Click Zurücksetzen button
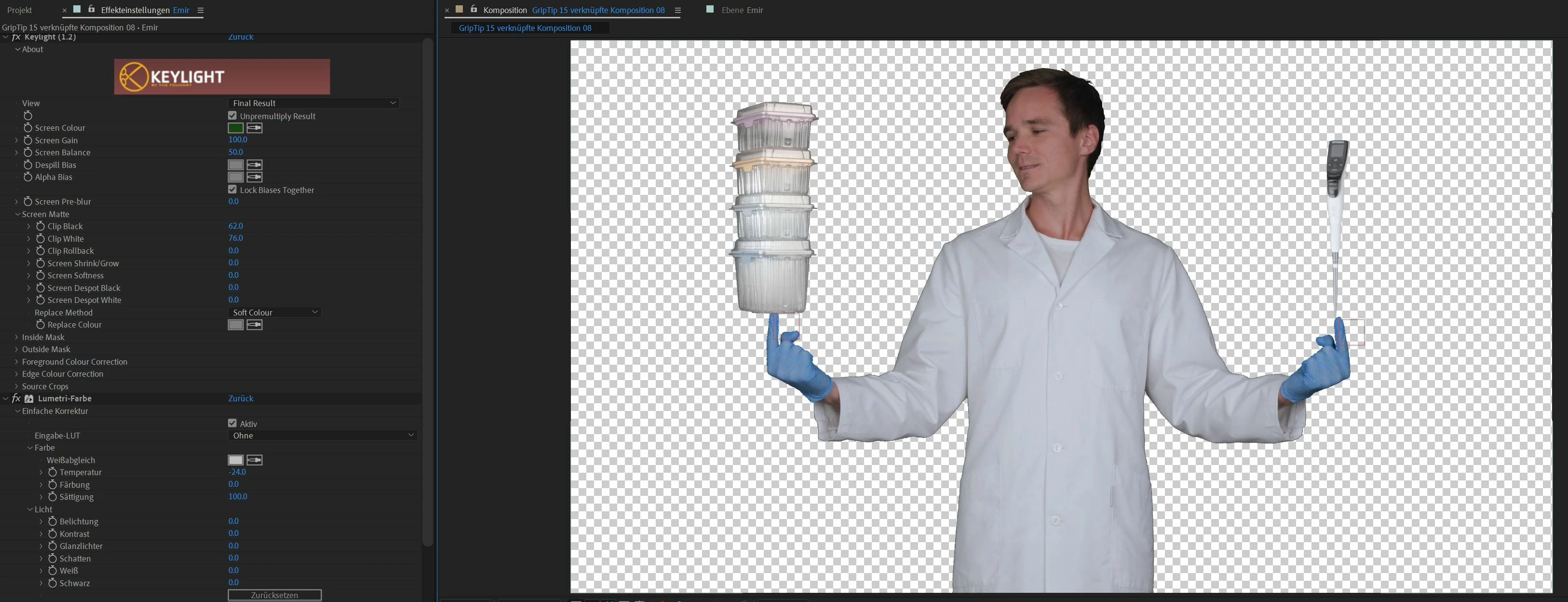Viewport: 1568px width, 602px height. 274,595
